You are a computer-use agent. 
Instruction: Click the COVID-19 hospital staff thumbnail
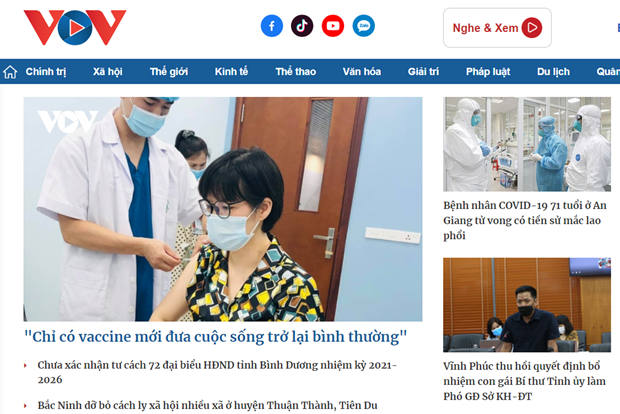coord(527,144)
